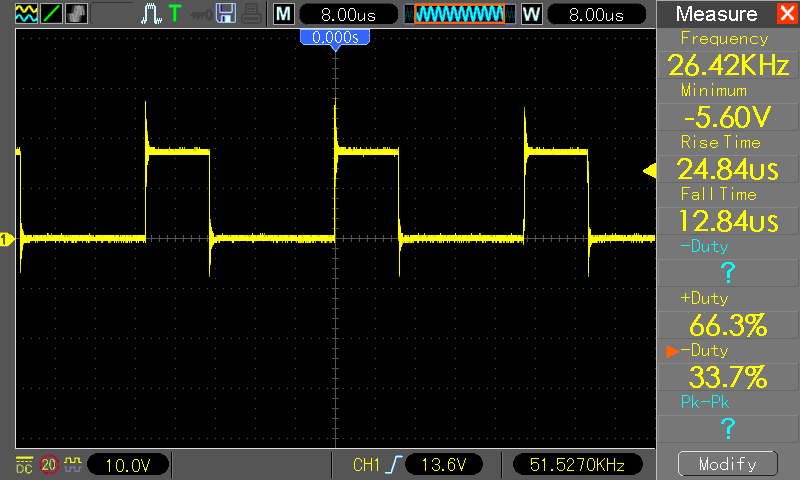Open the M main timebase 8.00us field

[x=348, y=14]
